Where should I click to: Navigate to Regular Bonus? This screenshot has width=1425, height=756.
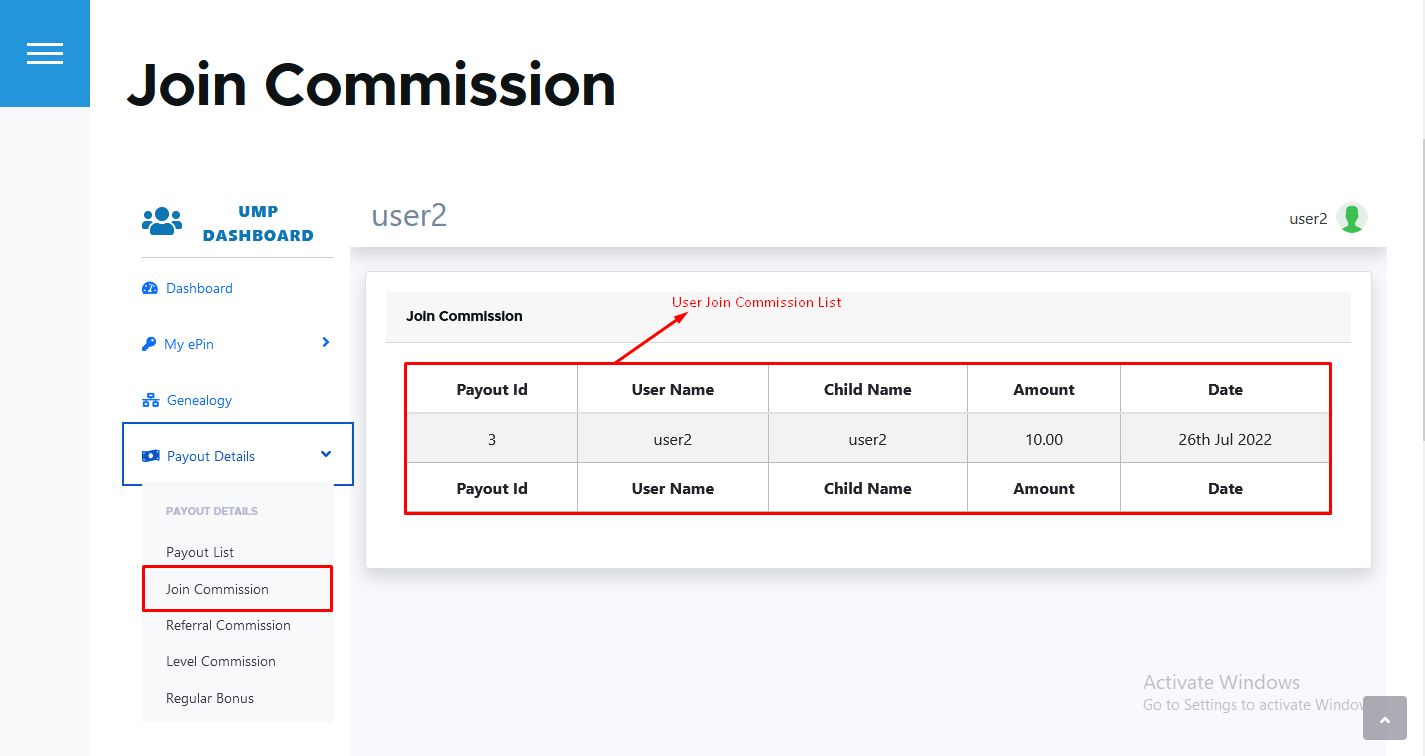(x=210, y=698)
